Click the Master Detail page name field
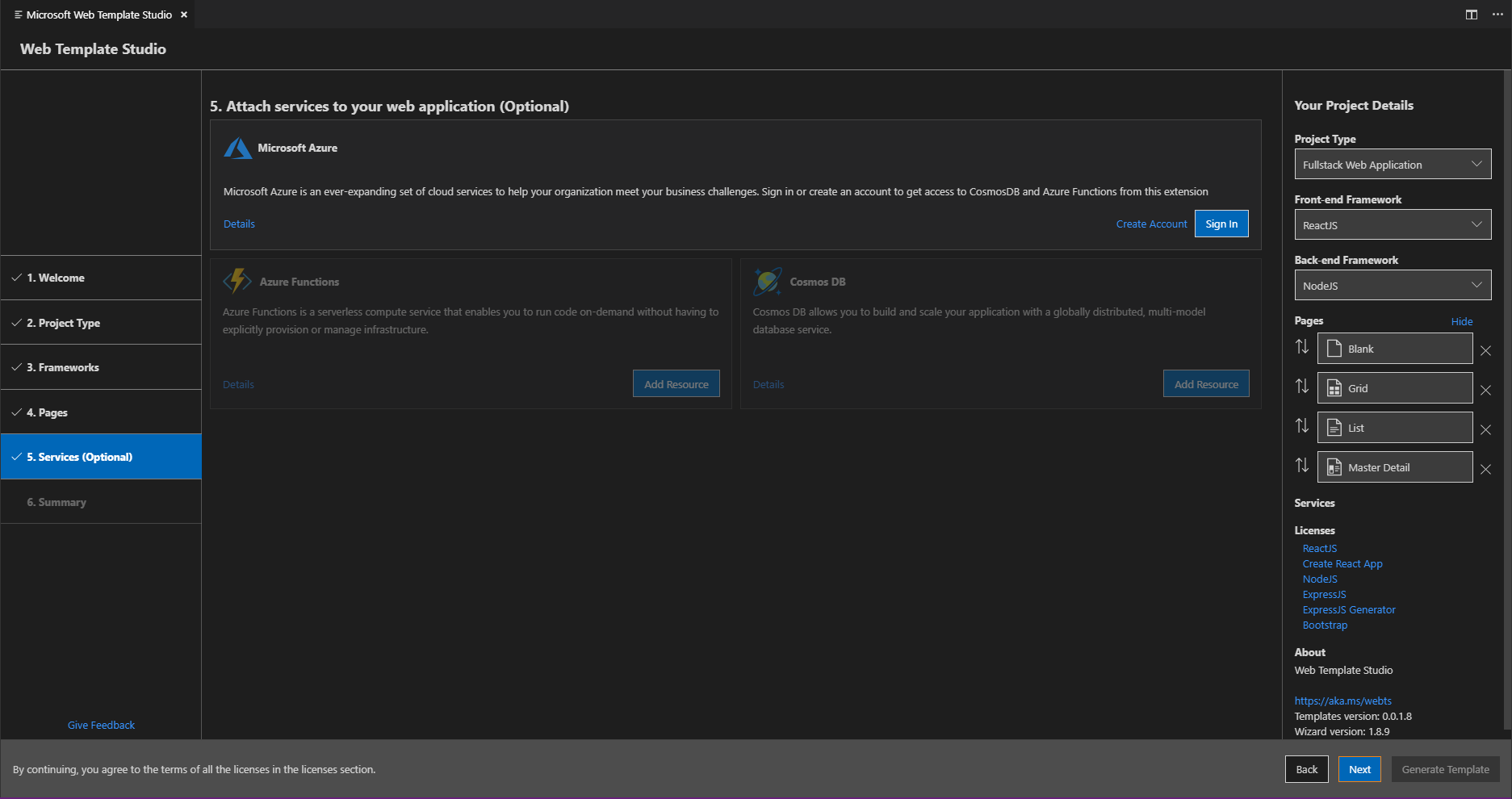The height and width of the screenshot is (799, 1512). pyautogui.click(x=1395, y=467)
